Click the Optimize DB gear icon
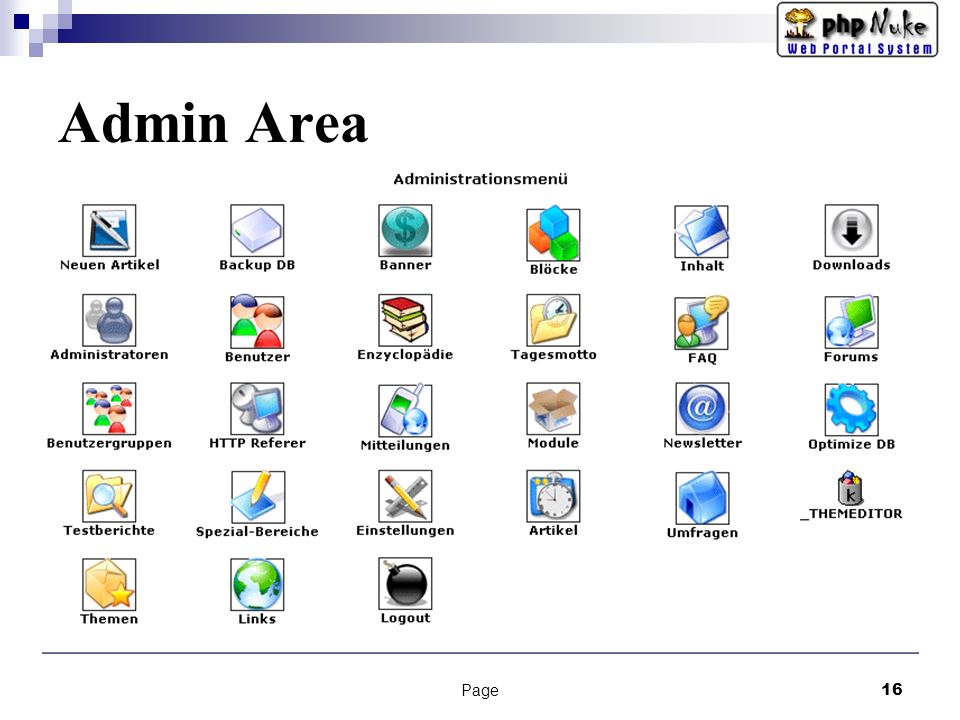960x720 pixels. pyautogui.click(x=852, y=410)
